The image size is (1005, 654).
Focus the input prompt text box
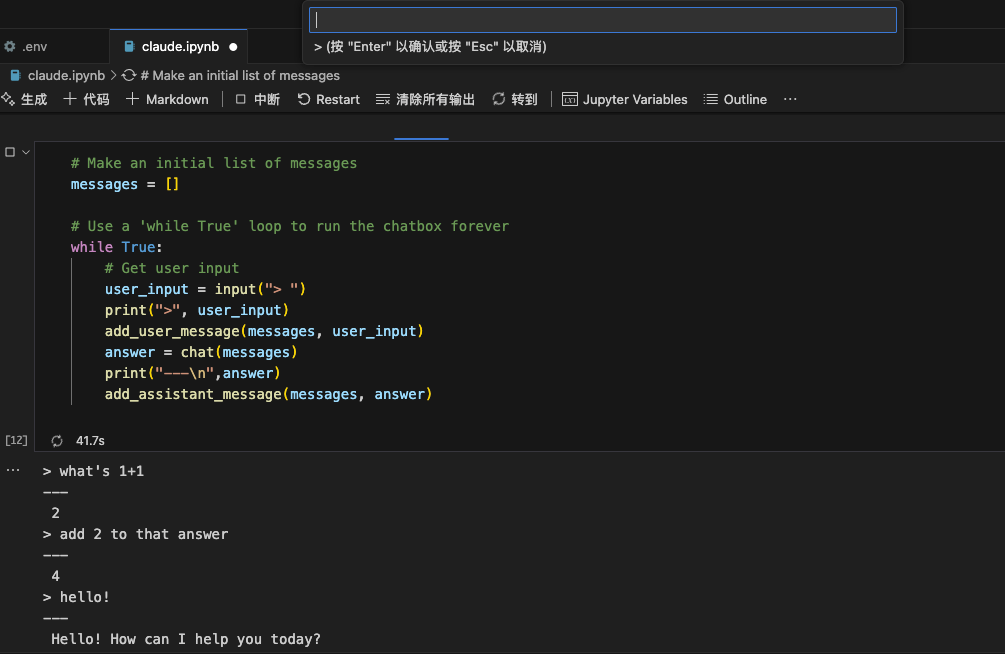(605, 20)
